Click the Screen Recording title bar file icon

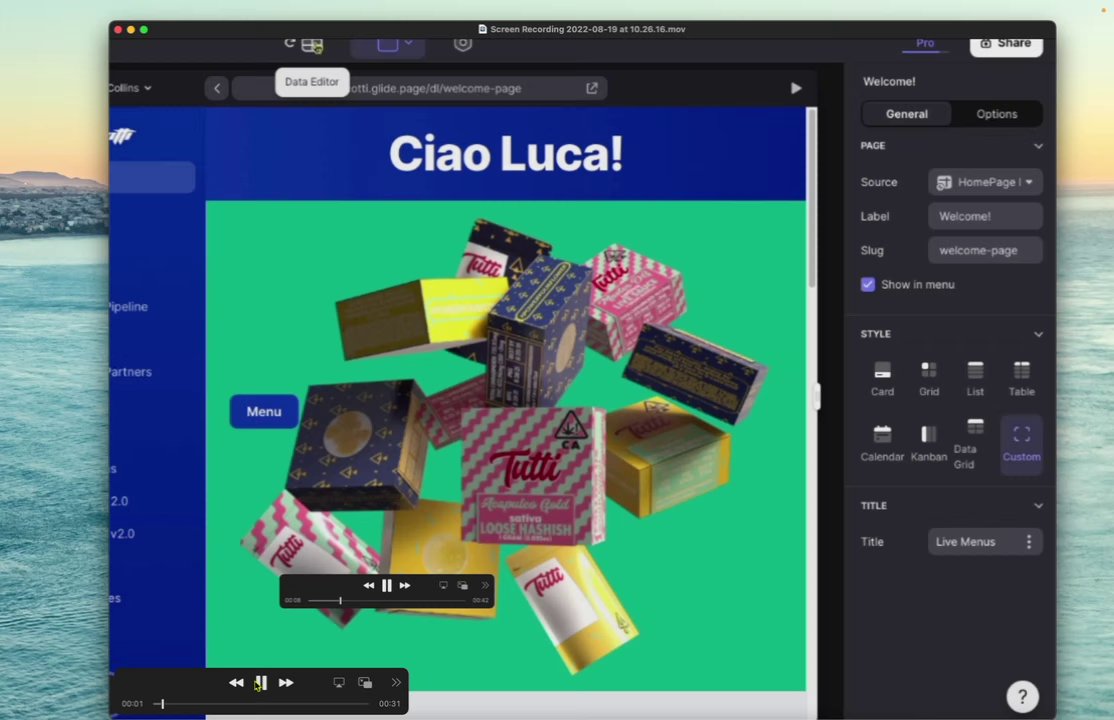click(482, 29)
